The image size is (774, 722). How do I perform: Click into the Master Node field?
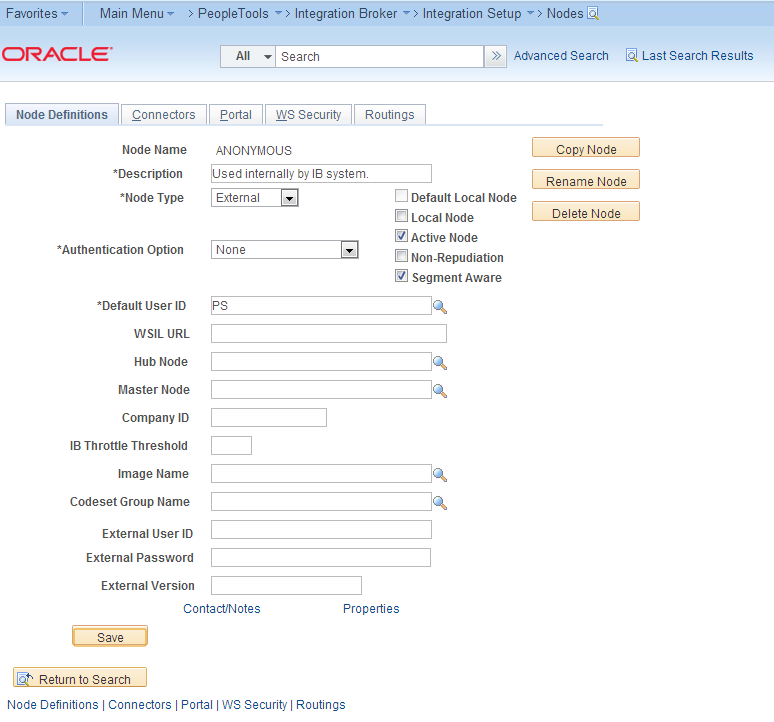point(321,389)
